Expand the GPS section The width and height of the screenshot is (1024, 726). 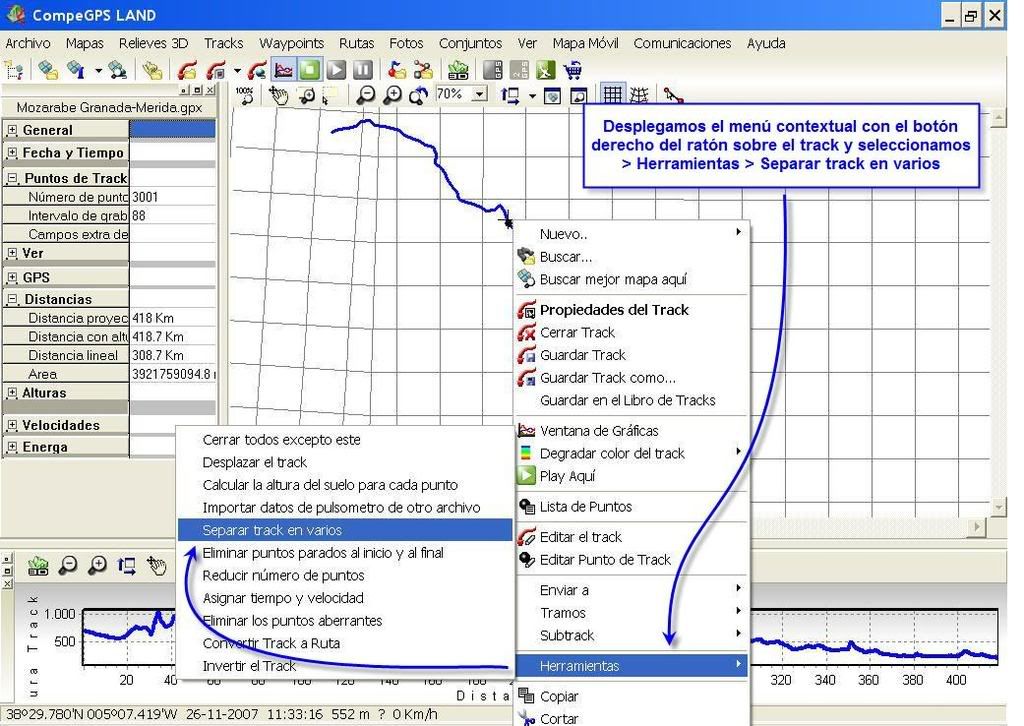(12, 277)
